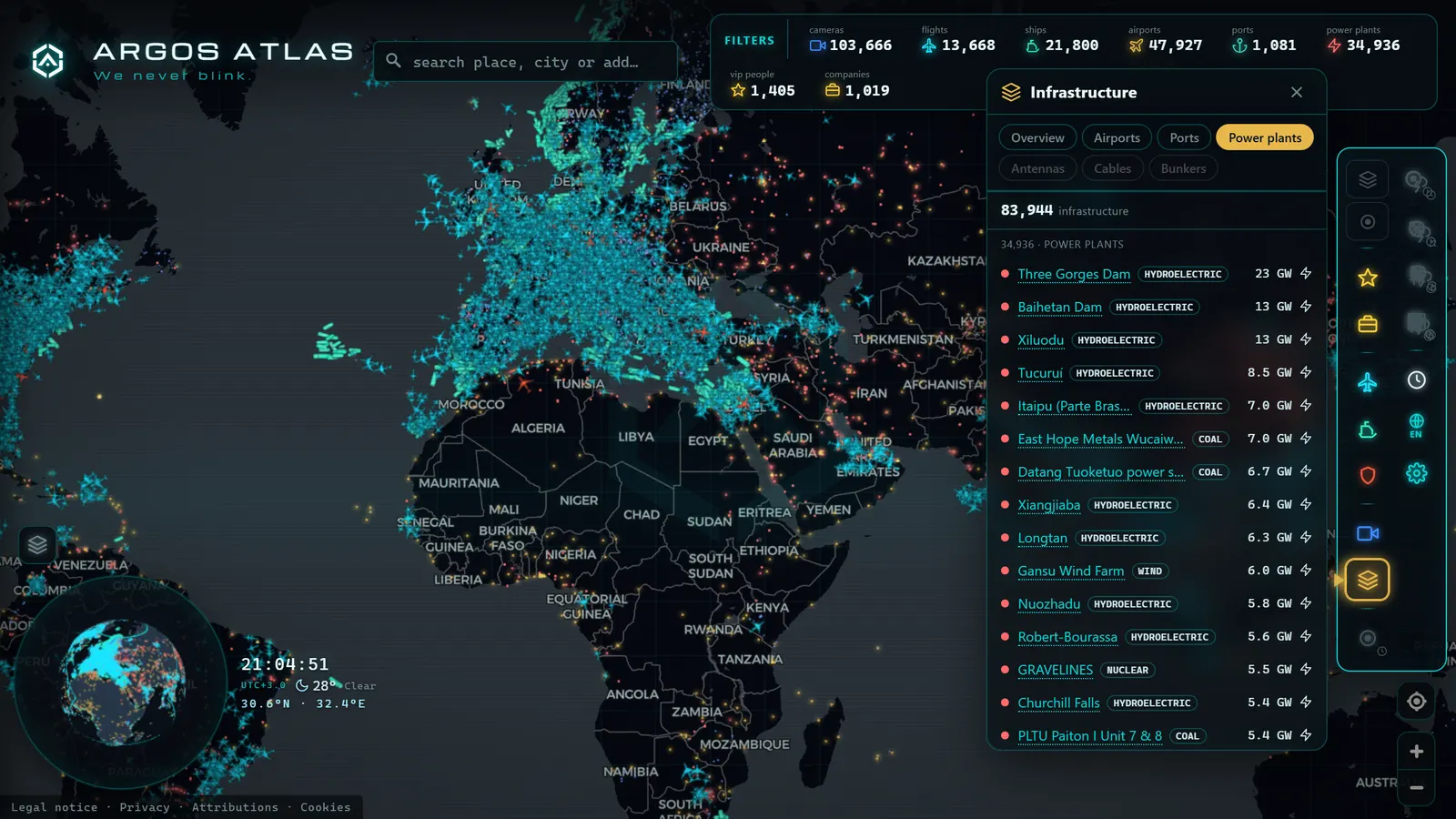This screenshot has height=819, width=1456.
Task: Click the blue camera icon in sidebar
Action: (1367, 533)
